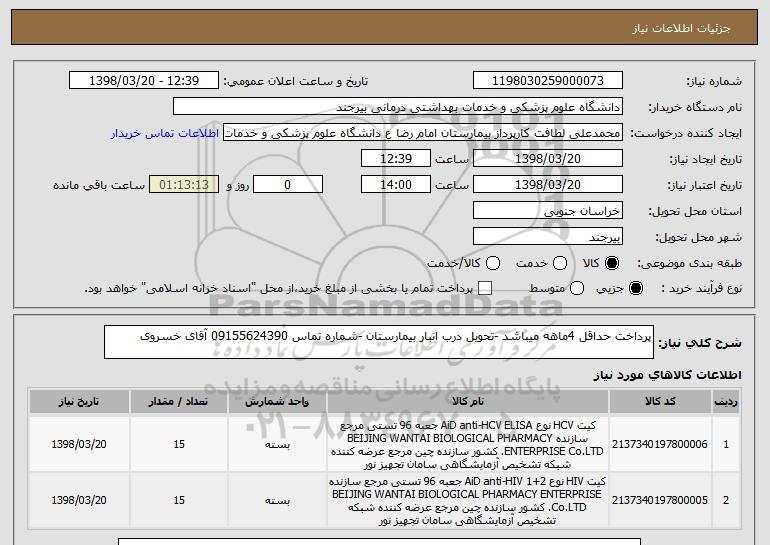Select the کالا radio button
Image resolution: width=770 pixels, height=545 pixels.
point(612,263)
